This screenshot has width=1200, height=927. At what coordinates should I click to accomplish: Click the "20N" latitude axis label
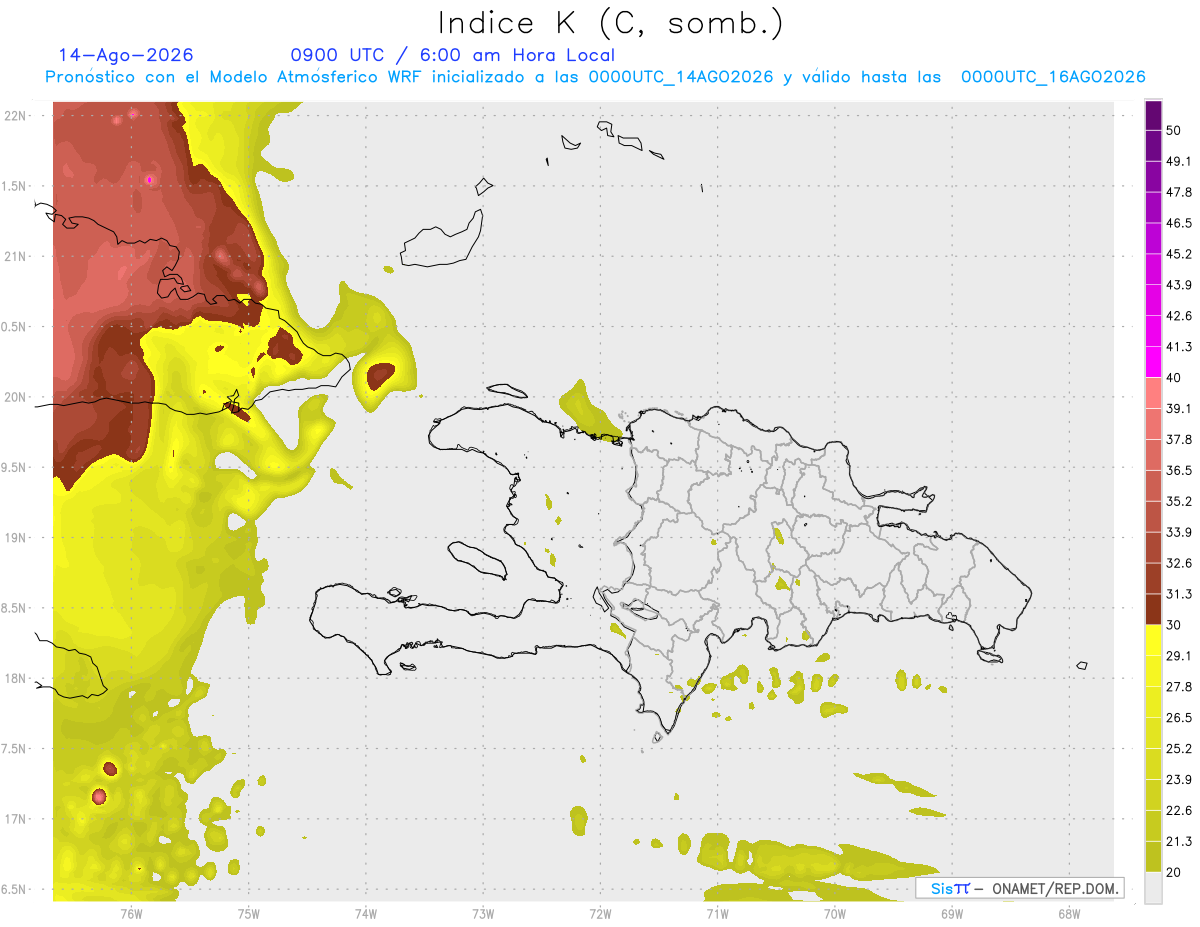click(x=15, y=397)
